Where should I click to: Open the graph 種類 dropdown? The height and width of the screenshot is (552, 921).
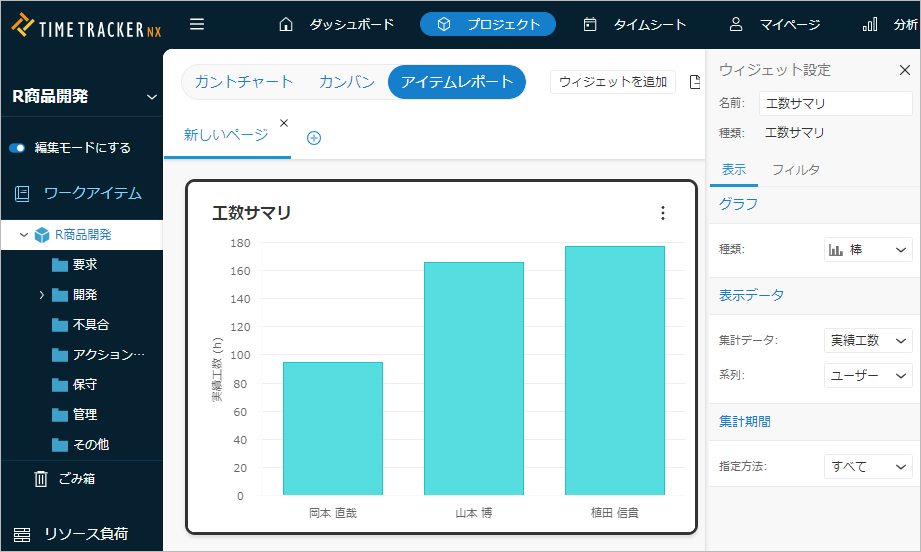point(868,250)
